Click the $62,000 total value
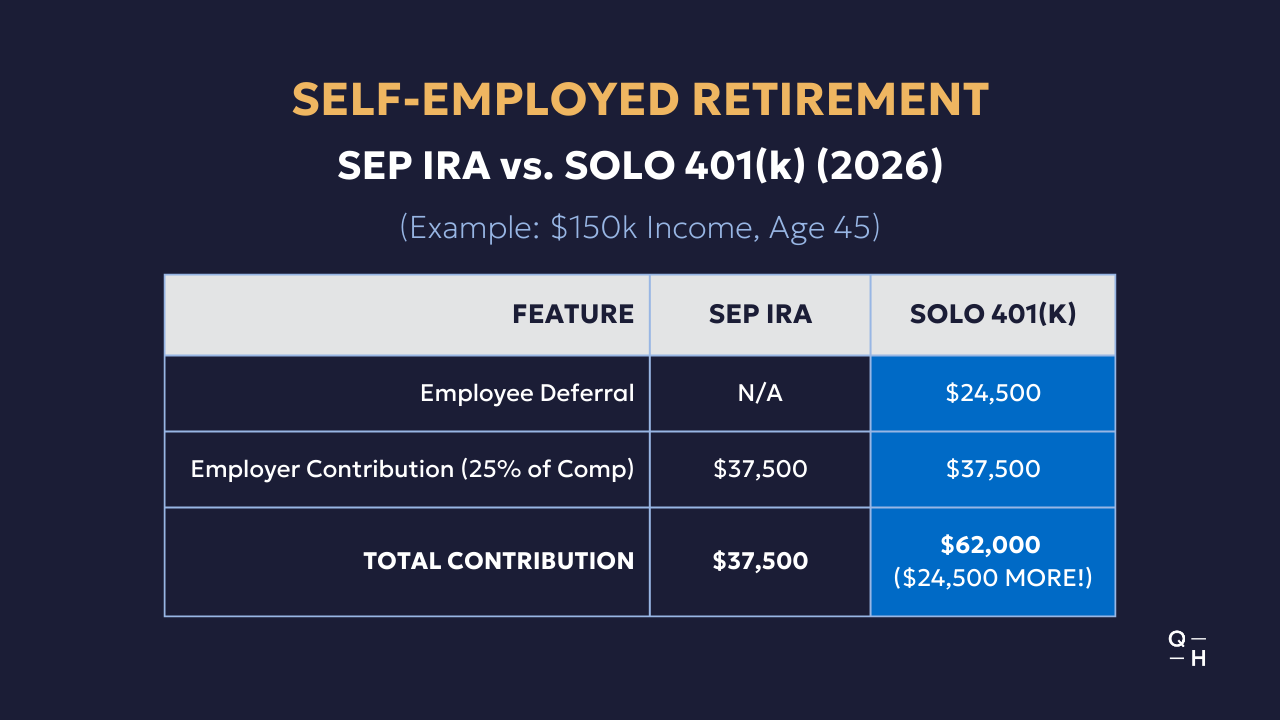Screen dimensions: 1280x720 click(x=991, y=545)
